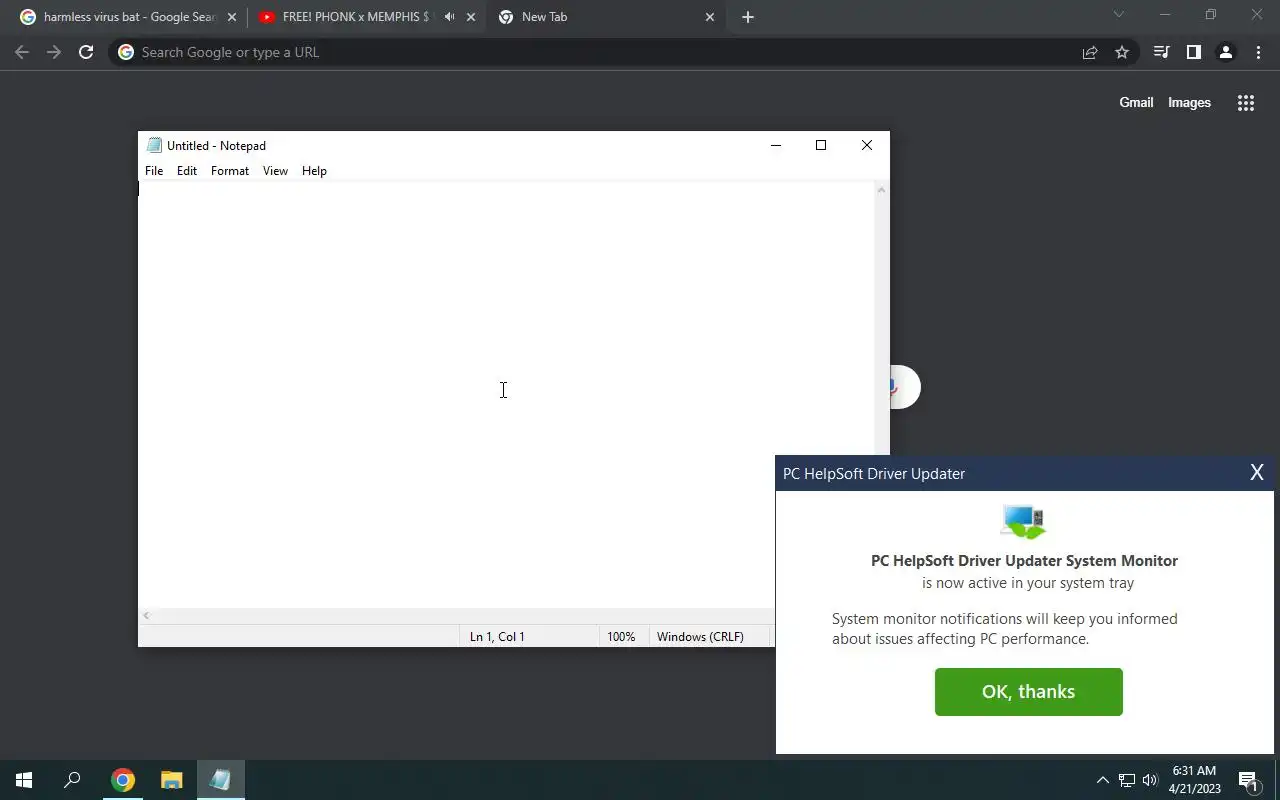Click Chrome icon in taskbar
This screenshot has width=1280, height=800.
[x=122, y=780]
